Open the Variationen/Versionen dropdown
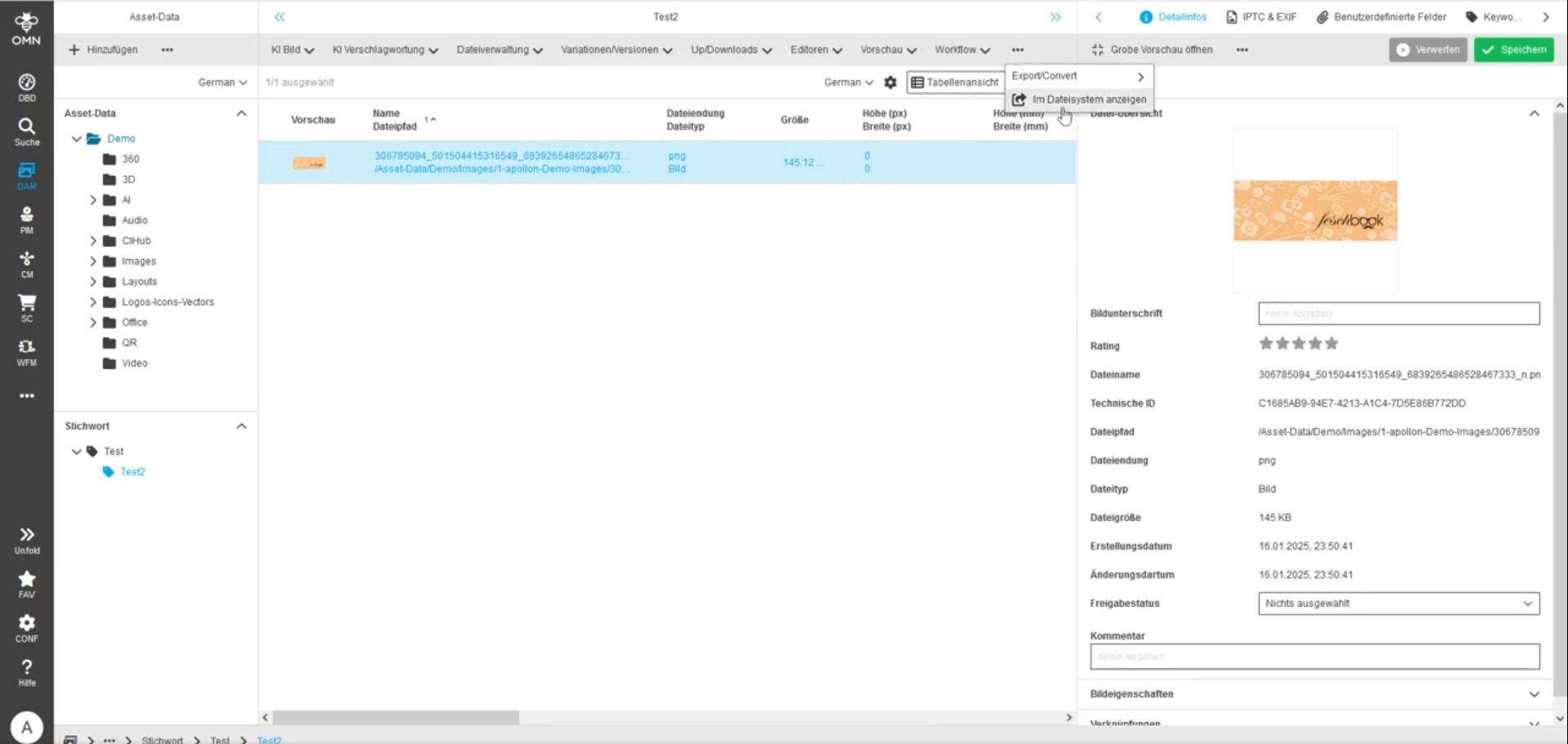The height and width of the screenshot is (744, 1568). pyautogui.click(x=616, y=50)
